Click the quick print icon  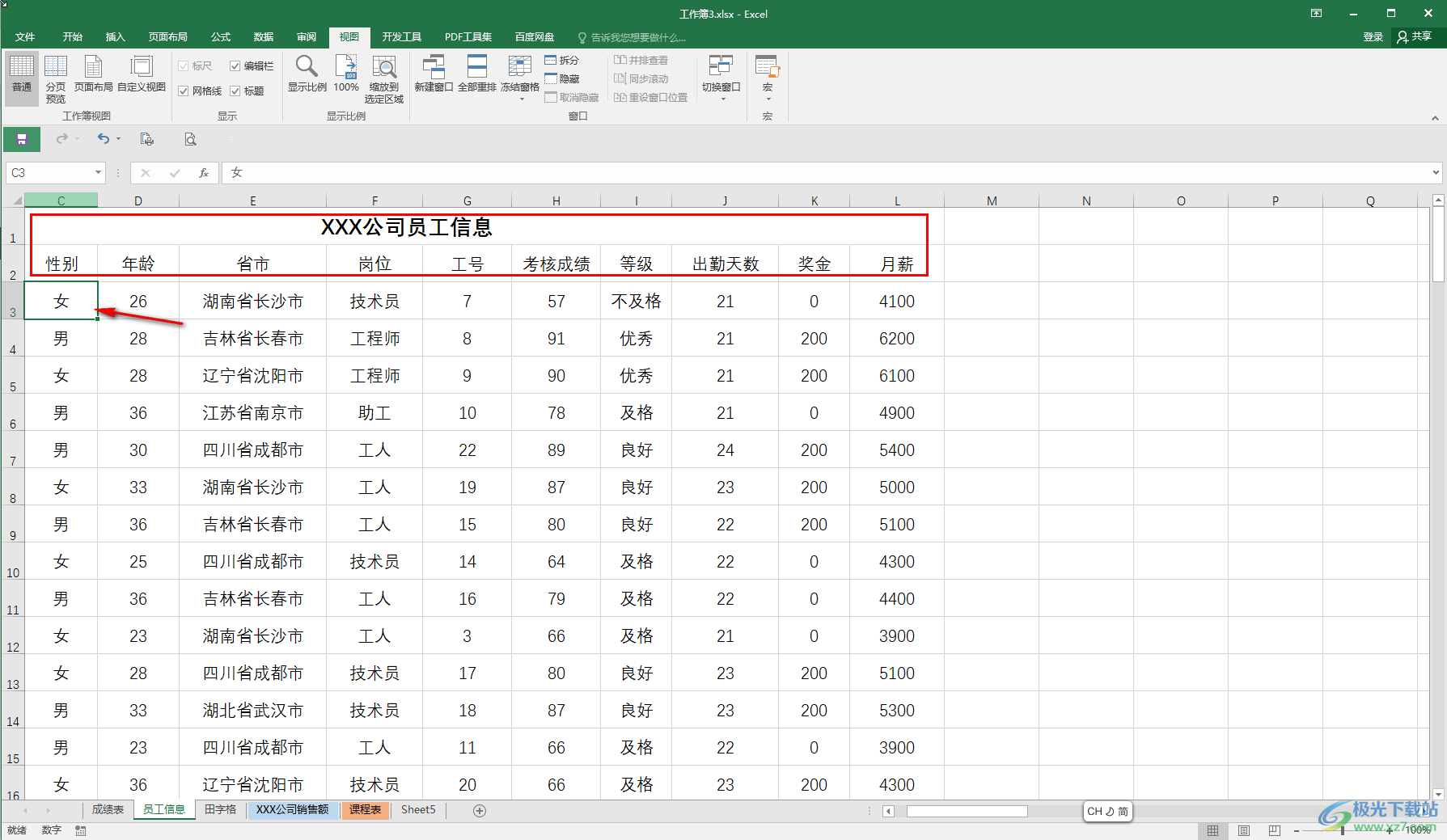click(x=146, y=139)
